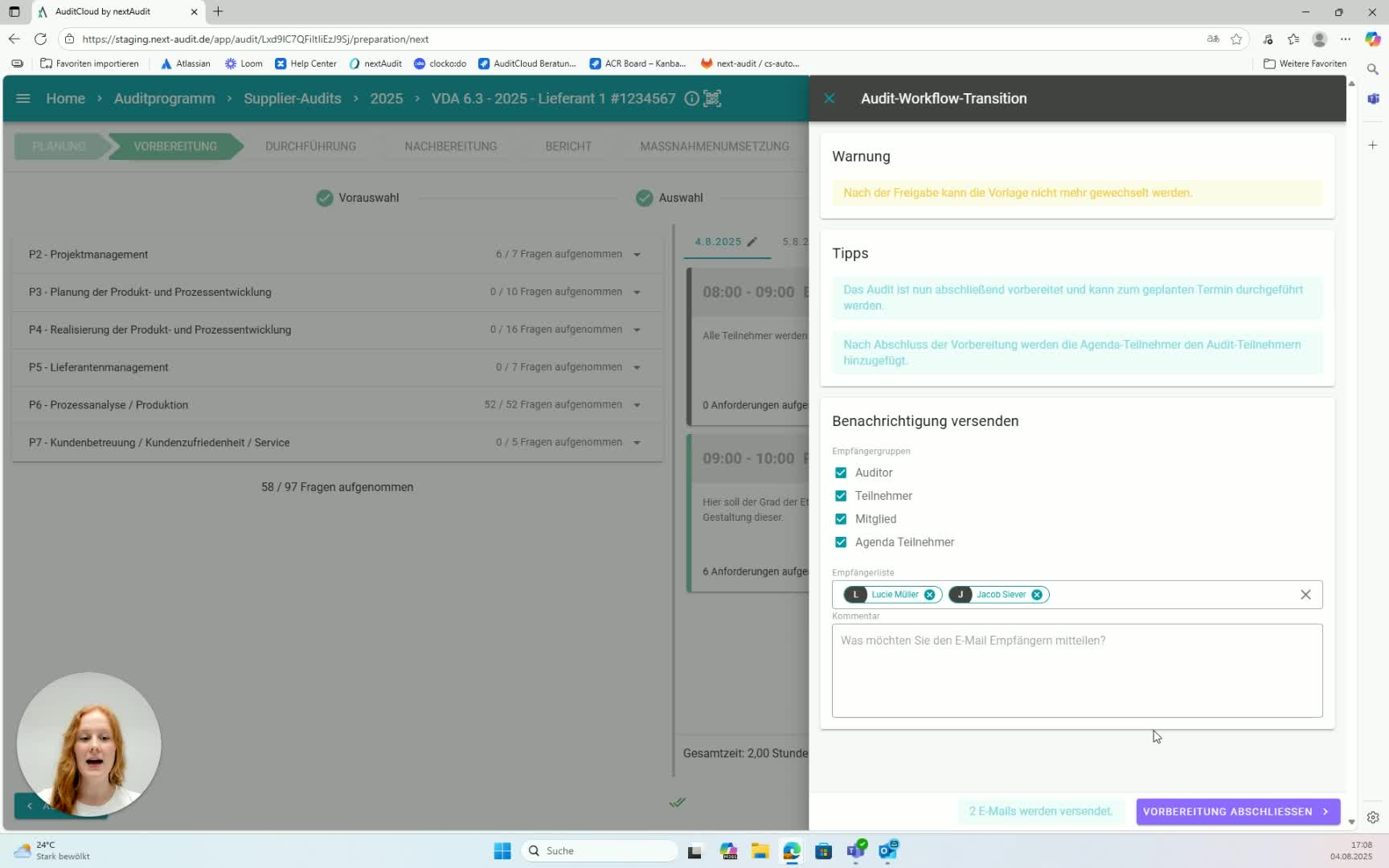Toggle the Agenda Teilnehmer checkbox
This screenshot has width=1389, height=868.
[x=841, y=542]
